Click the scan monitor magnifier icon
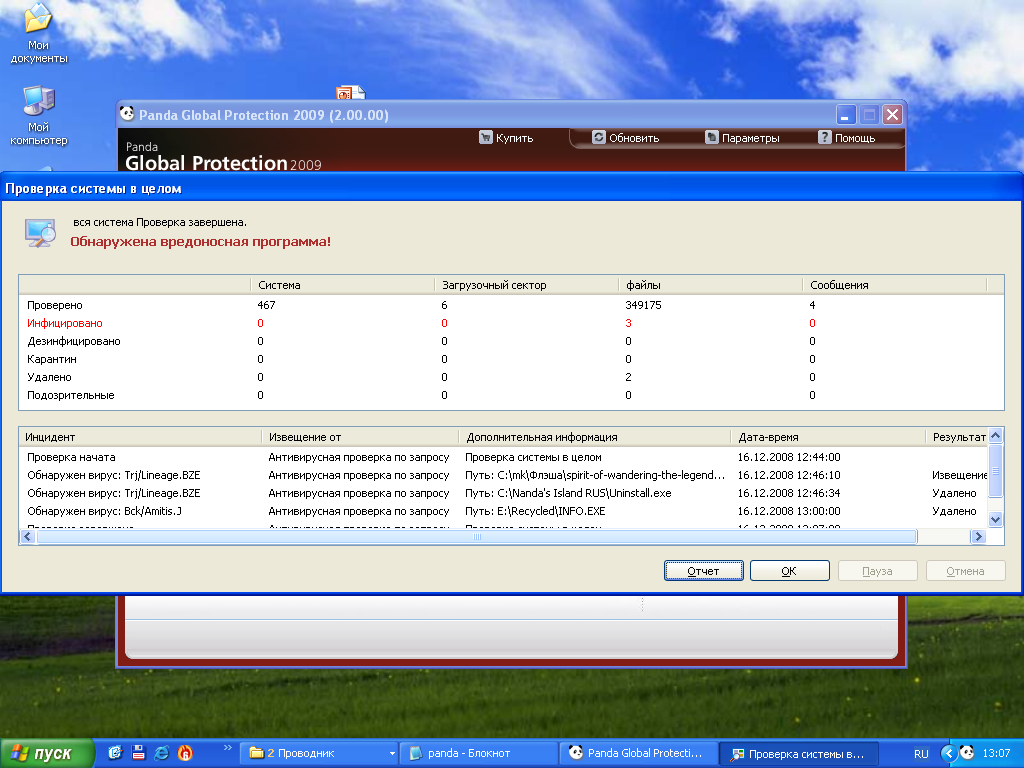1024x768 pixels. (40, 233)
